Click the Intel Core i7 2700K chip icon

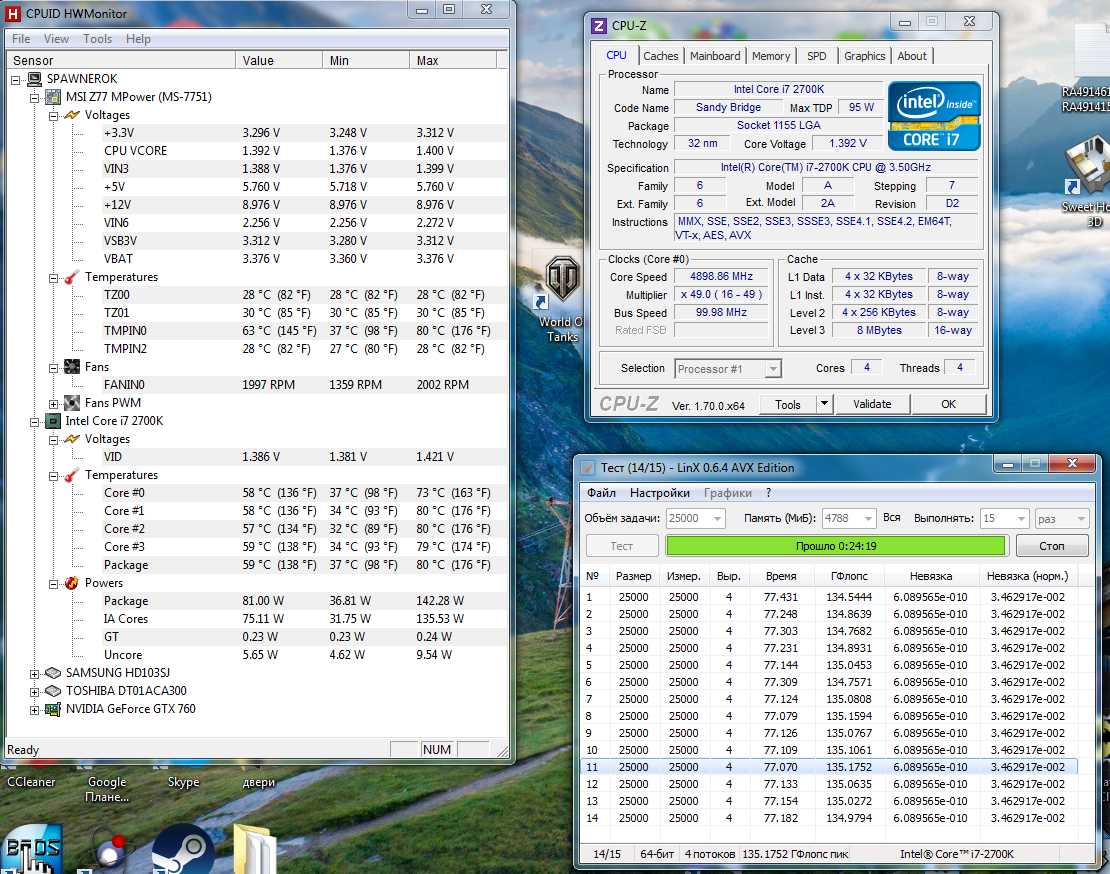[53, 421]
